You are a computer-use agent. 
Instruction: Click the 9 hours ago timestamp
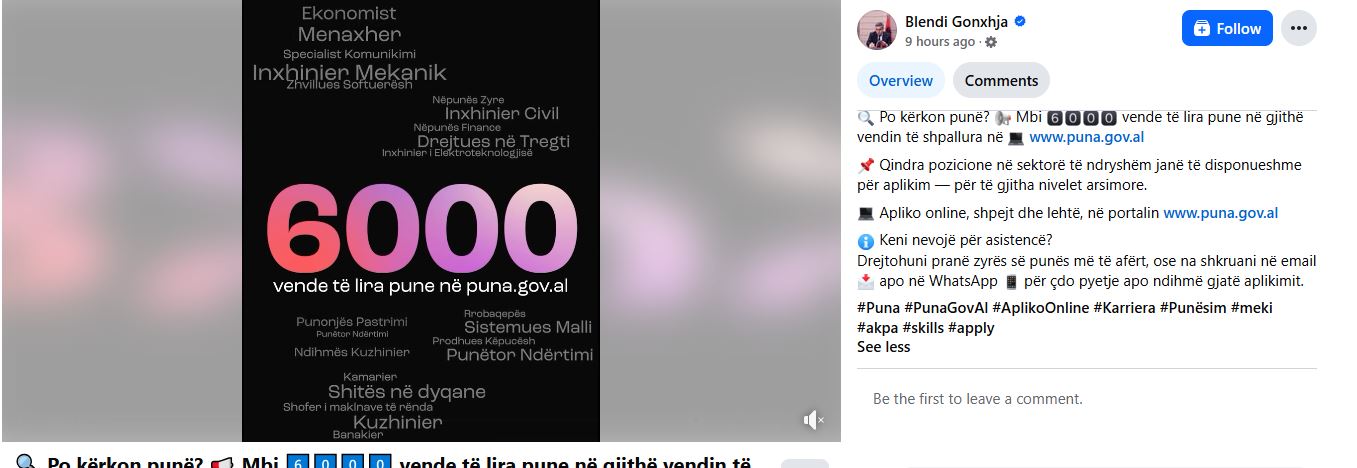940,42
